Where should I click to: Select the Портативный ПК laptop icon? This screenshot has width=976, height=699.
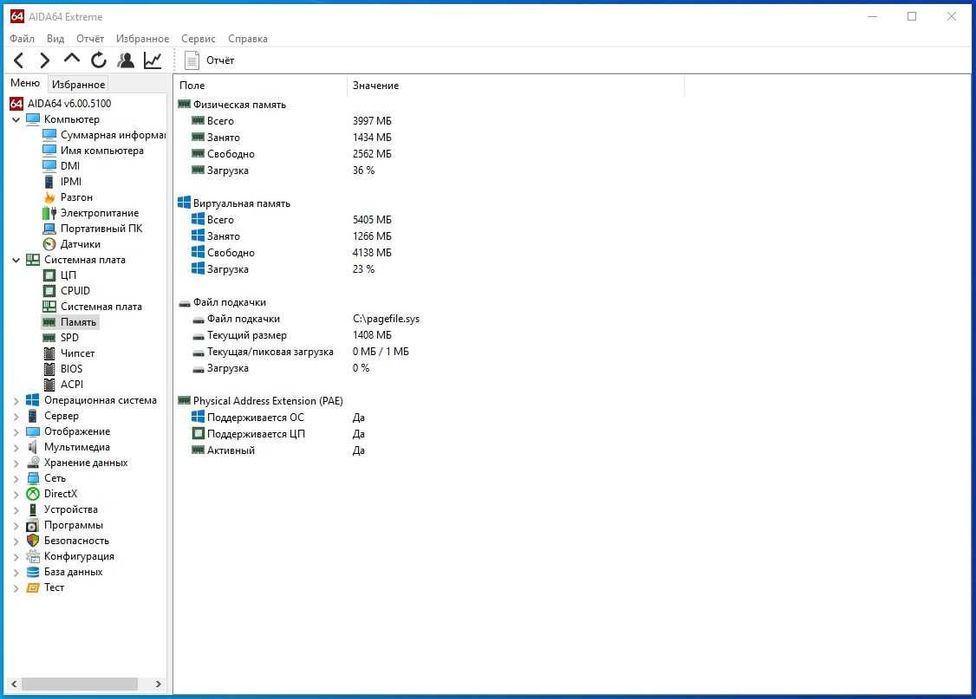click(49, 228)
